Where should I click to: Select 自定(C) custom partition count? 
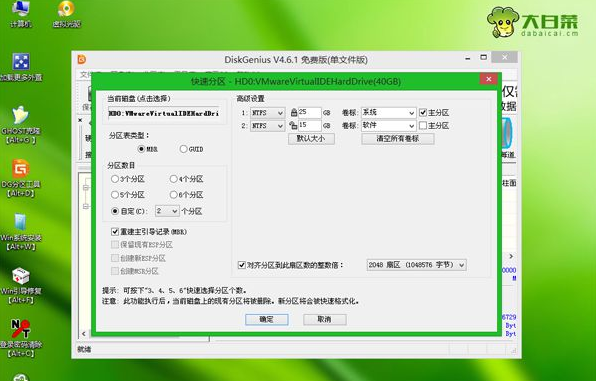click(x=129, y=211)
